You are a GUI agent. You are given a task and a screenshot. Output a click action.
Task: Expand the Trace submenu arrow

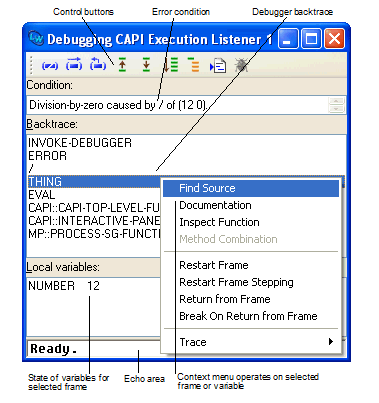coord(330,342)
